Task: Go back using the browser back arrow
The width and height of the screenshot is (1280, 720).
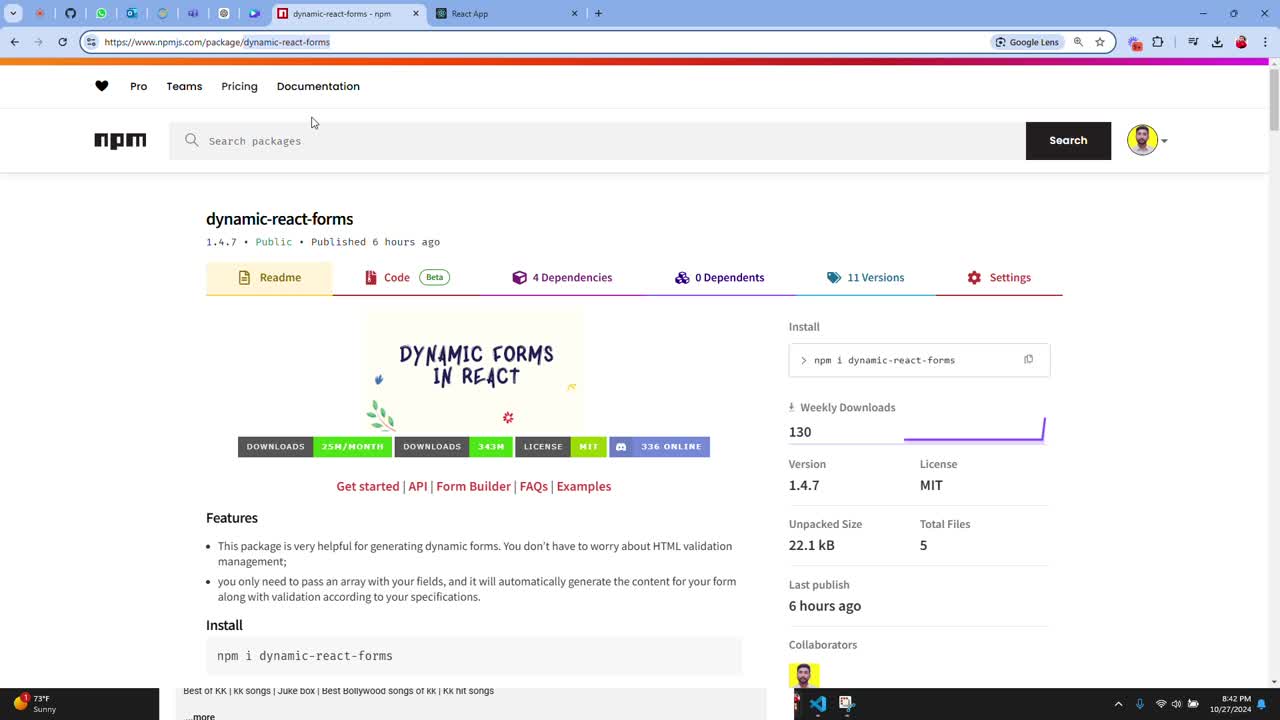Action: pos(15,42)
